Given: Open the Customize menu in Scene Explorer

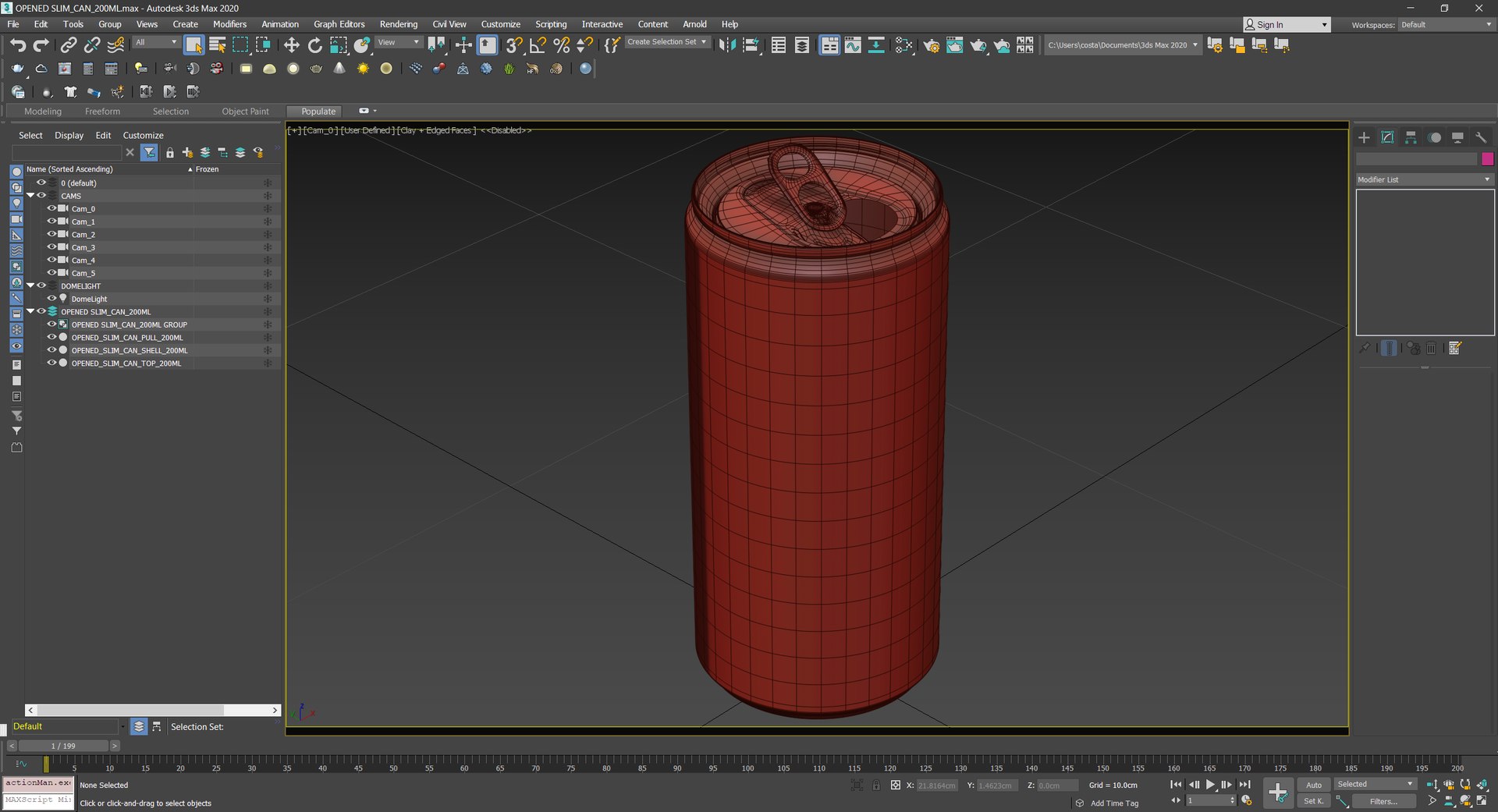Looking at the screenshot, I should tap(143, 136).
